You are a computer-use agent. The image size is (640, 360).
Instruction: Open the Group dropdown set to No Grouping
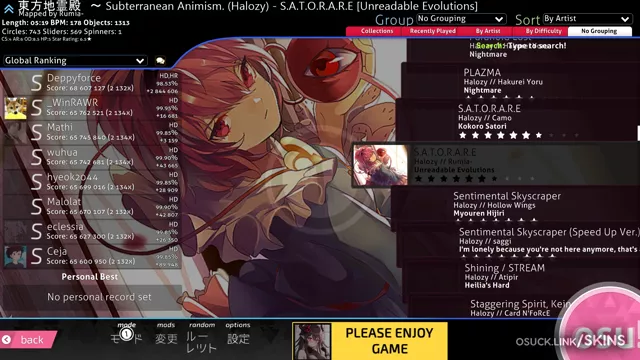point(461,19)
